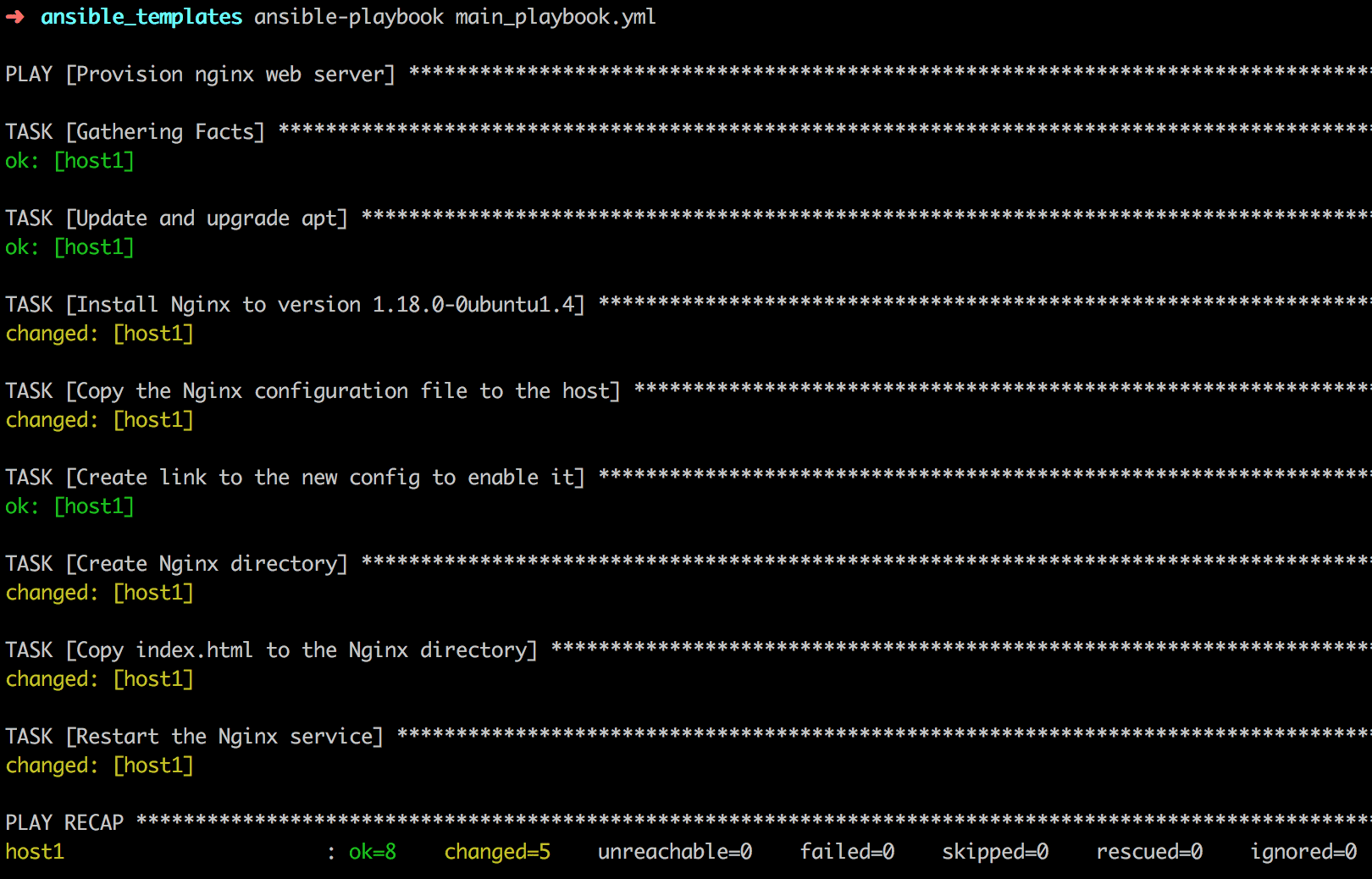Click 'TASK [Create Nginx directory]' line
1372x879 pixels.
pyautogui.click(x=176, y=564)
